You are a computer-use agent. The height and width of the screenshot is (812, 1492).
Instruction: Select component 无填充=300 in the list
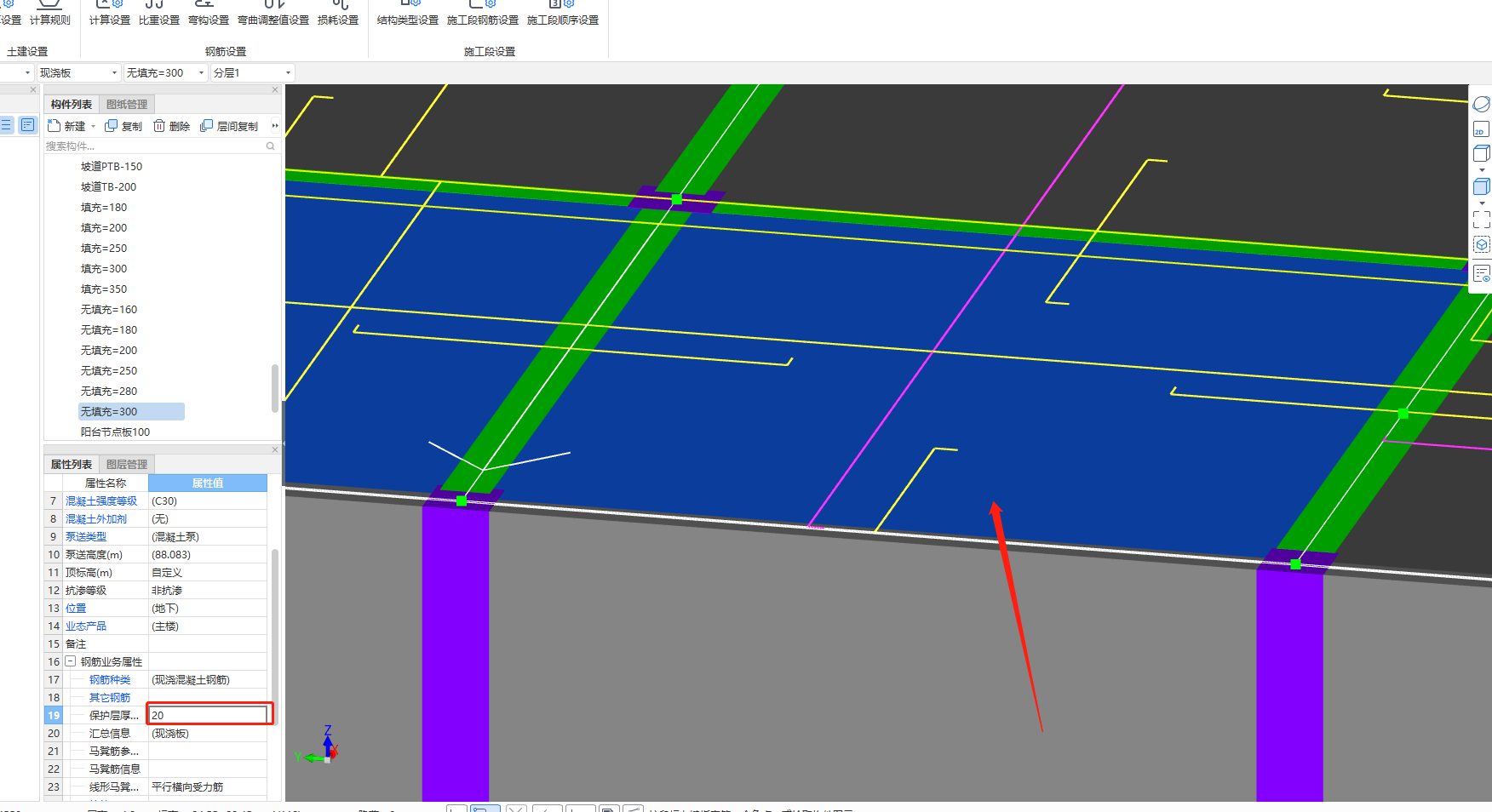pos(131,412)
